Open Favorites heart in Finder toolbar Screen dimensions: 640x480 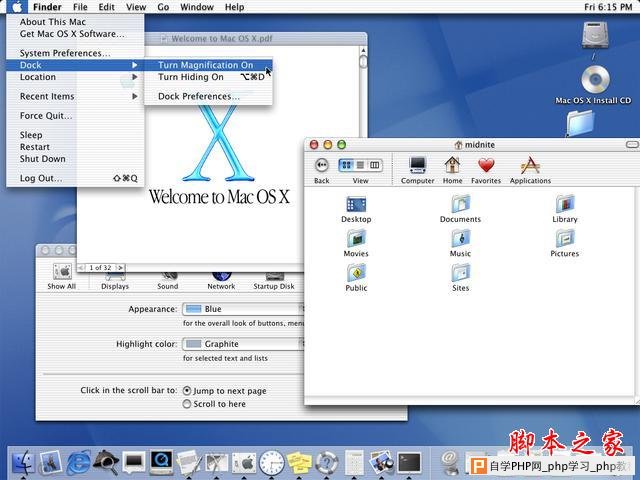[x=486, y=170]
